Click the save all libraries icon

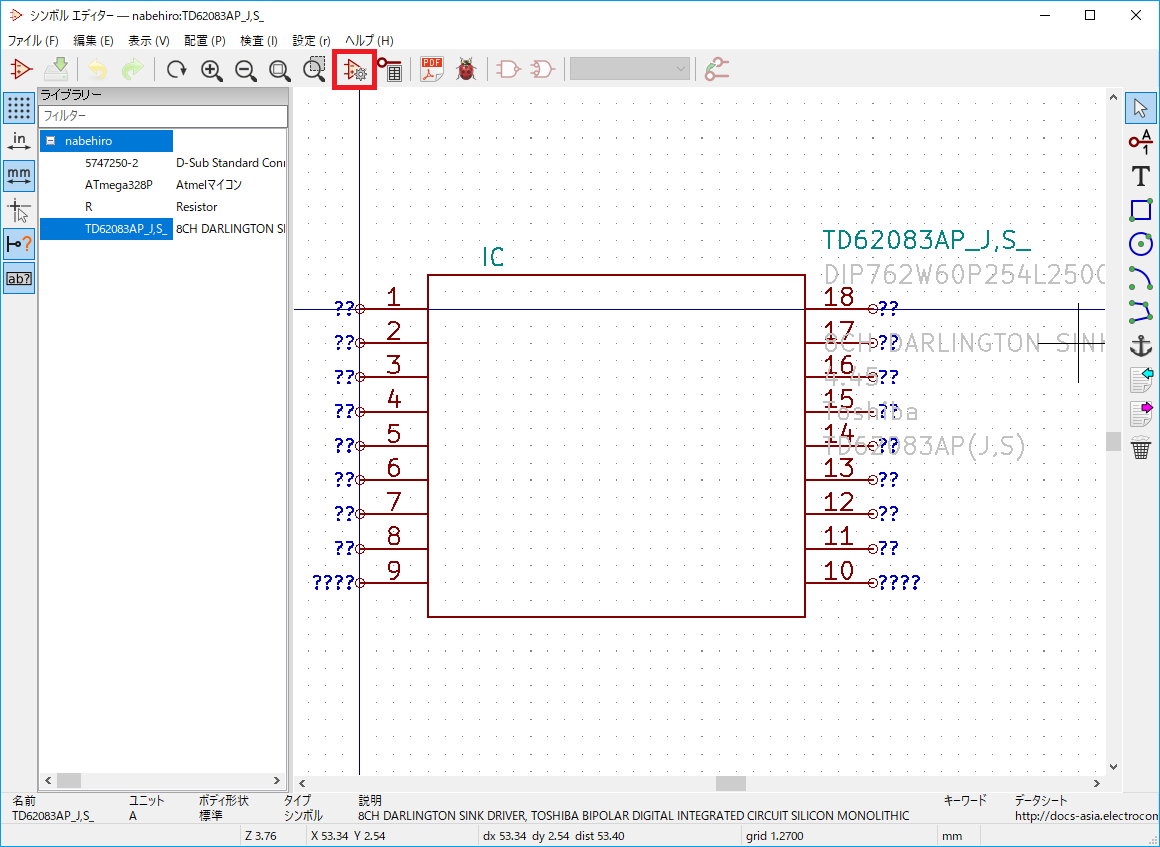tap(56, 70)
